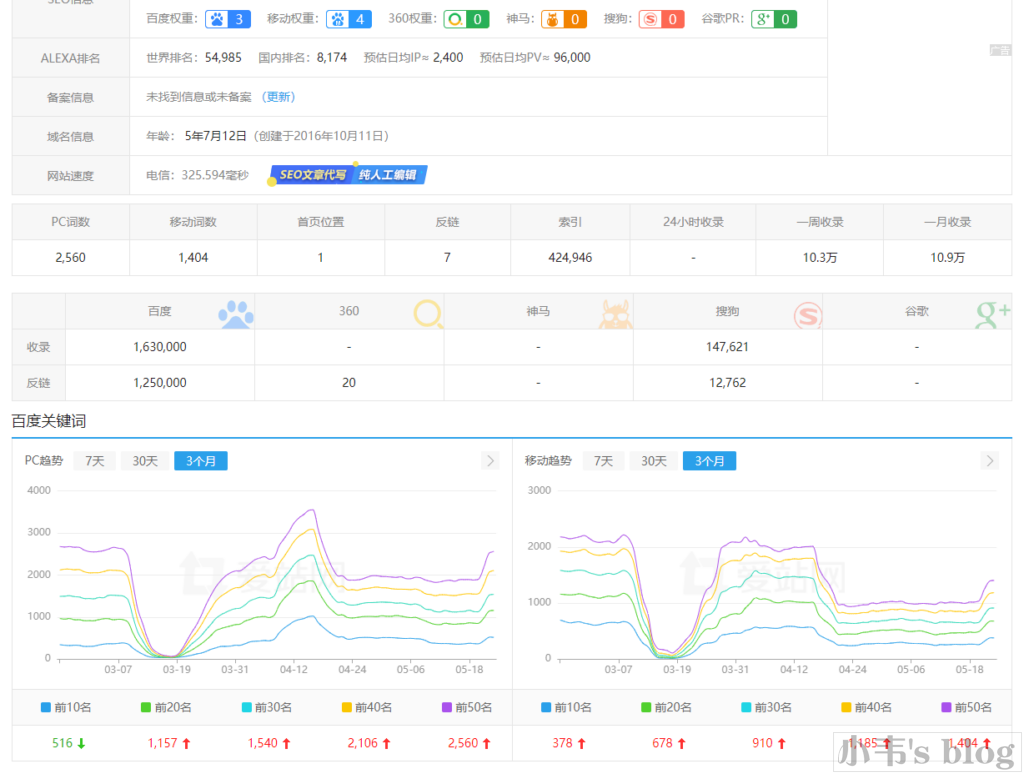This screenshot has height=774, width=1024.
Task: Click the estimated daily IP value 2,400
Action: tap(448, 57)
